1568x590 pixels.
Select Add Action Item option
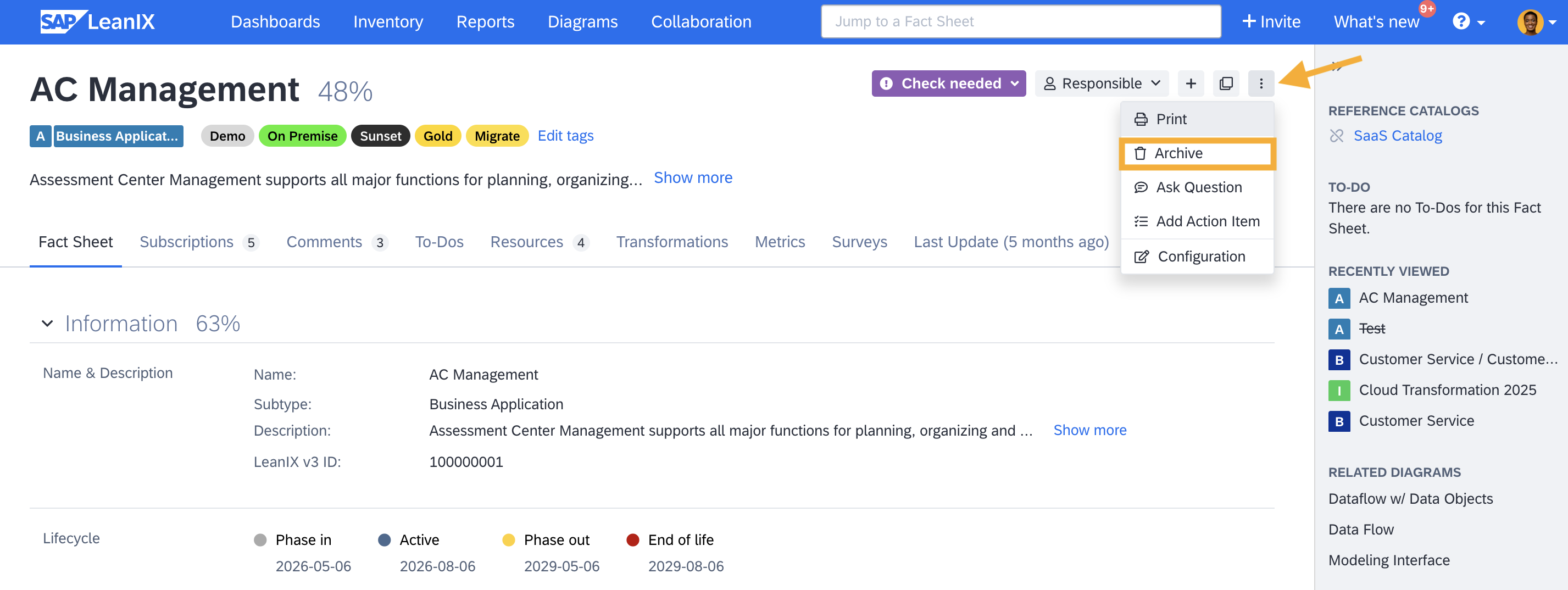click(1197, 221)
